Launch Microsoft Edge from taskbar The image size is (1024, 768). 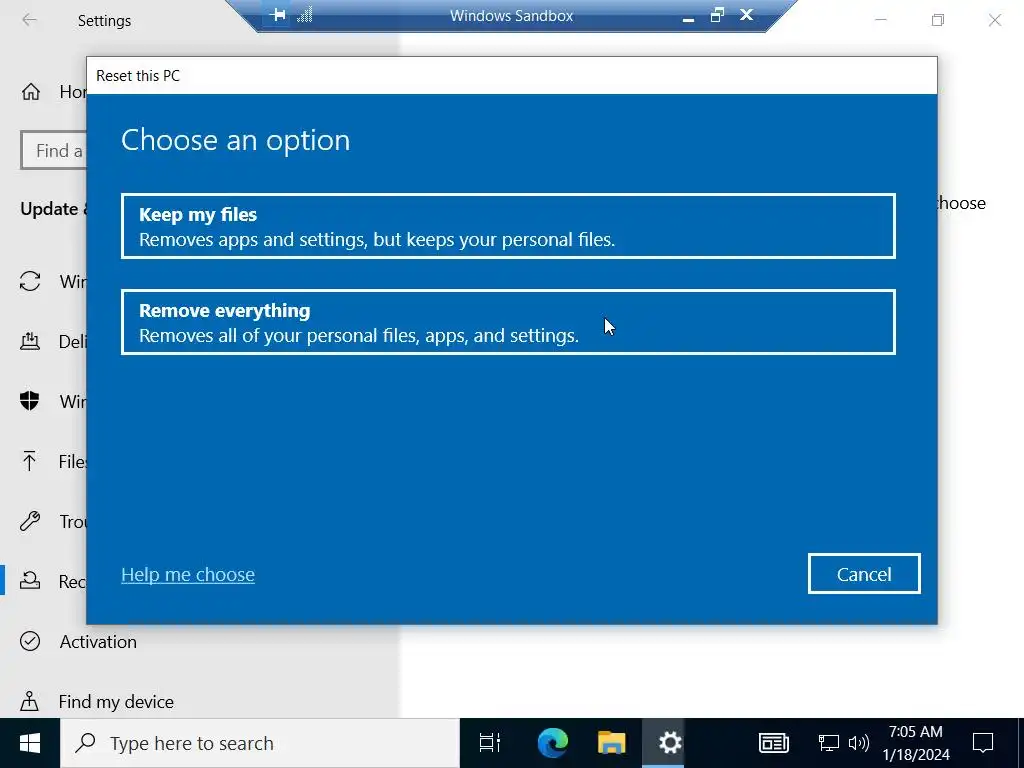[x=552, y=743]
